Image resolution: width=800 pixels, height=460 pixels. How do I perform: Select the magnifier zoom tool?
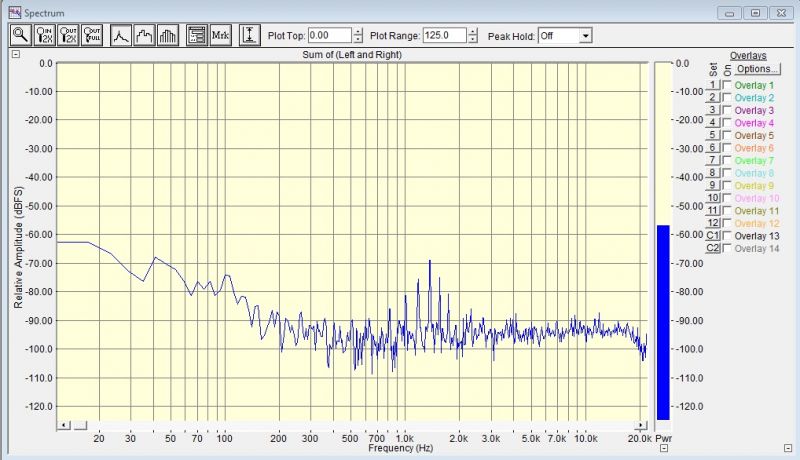21,35
